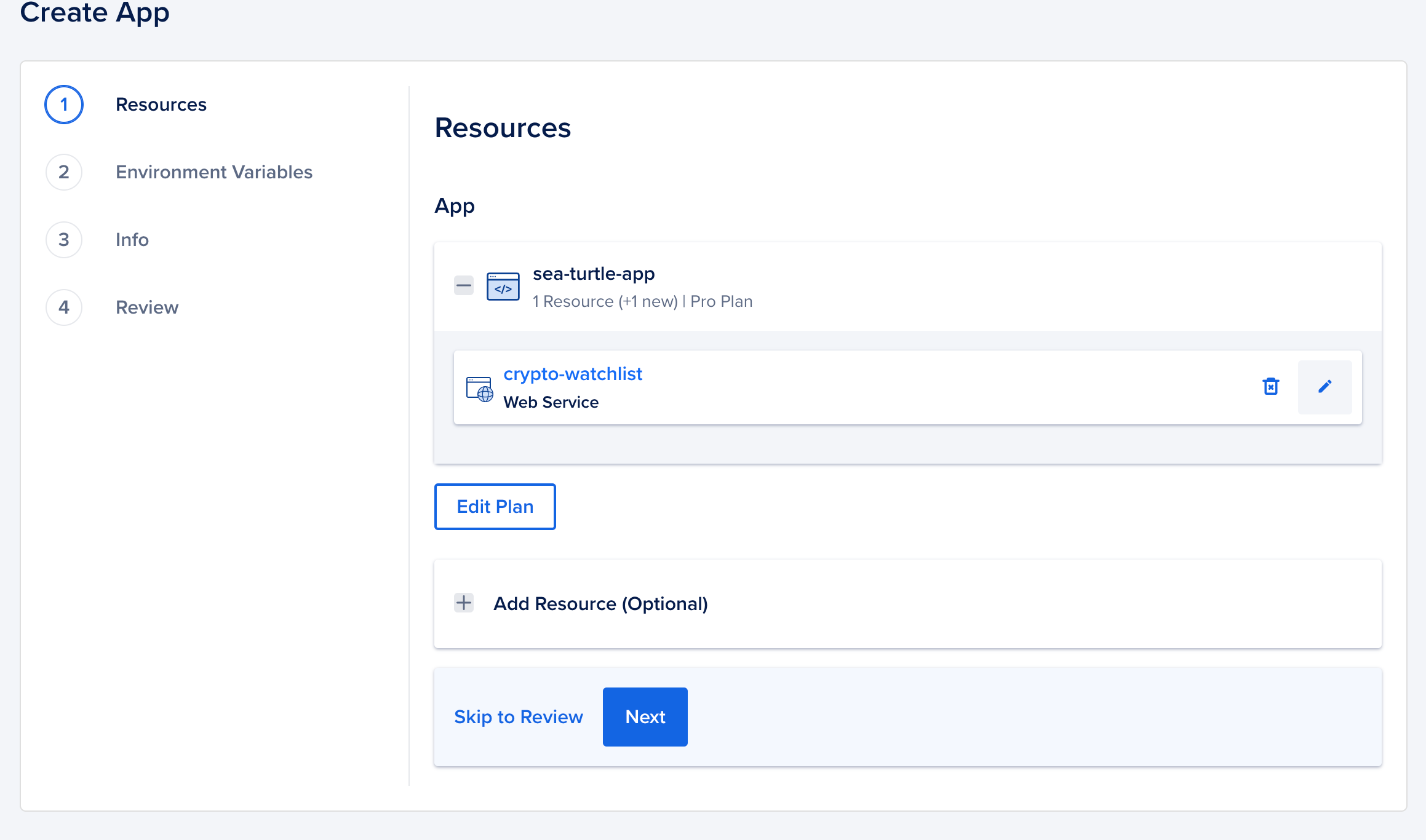Click the sea-turtle-app name header
This screenshot has height=840, width=1426.
click(x=594, y=274)
